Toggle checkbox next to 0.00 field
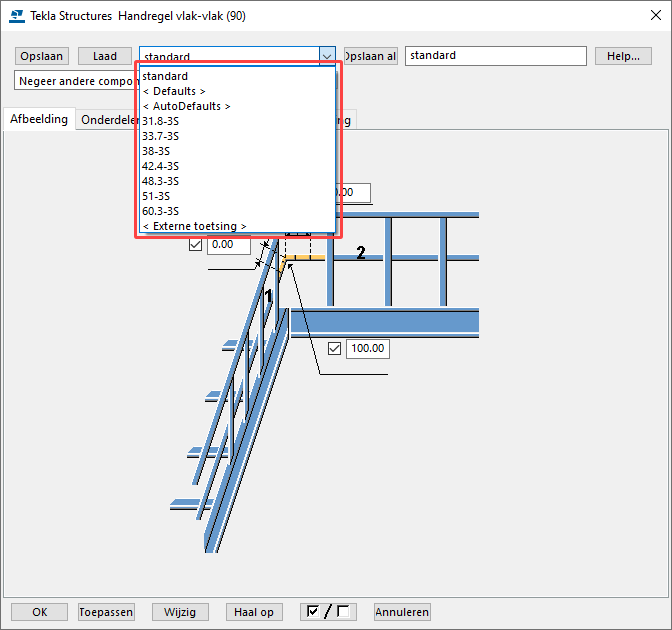This screenshot has width=672, height=630. point(195,245)
